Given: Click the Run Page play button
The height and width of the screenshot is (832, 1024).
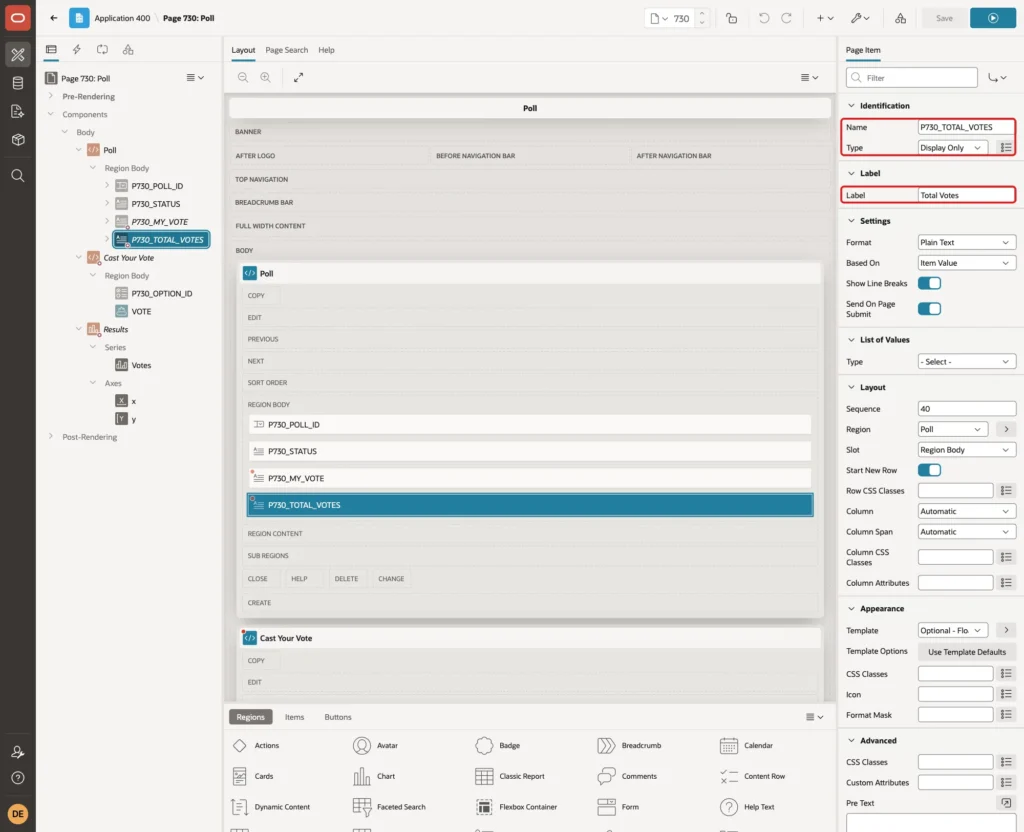Looking at the screenshot, I should point(992,18).
